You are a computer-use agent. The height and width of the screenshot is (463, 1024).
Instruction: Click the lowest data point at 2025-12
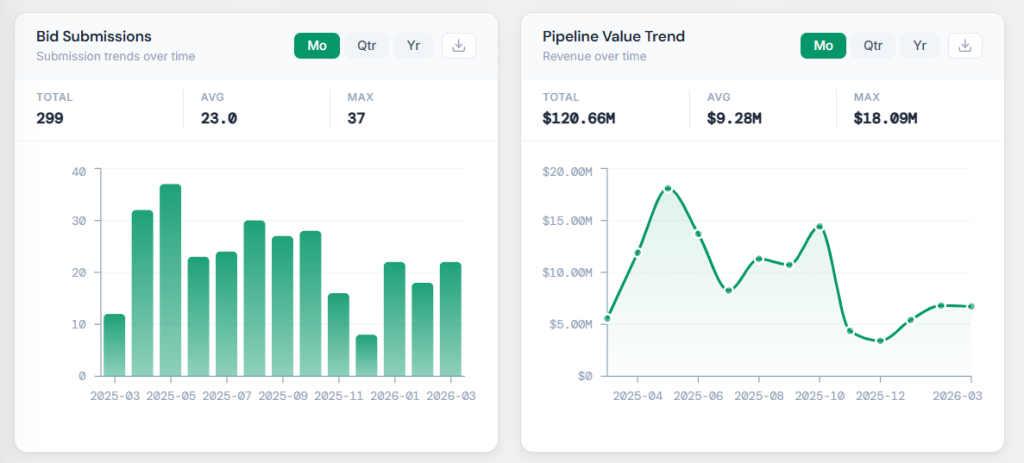[880, 341]
